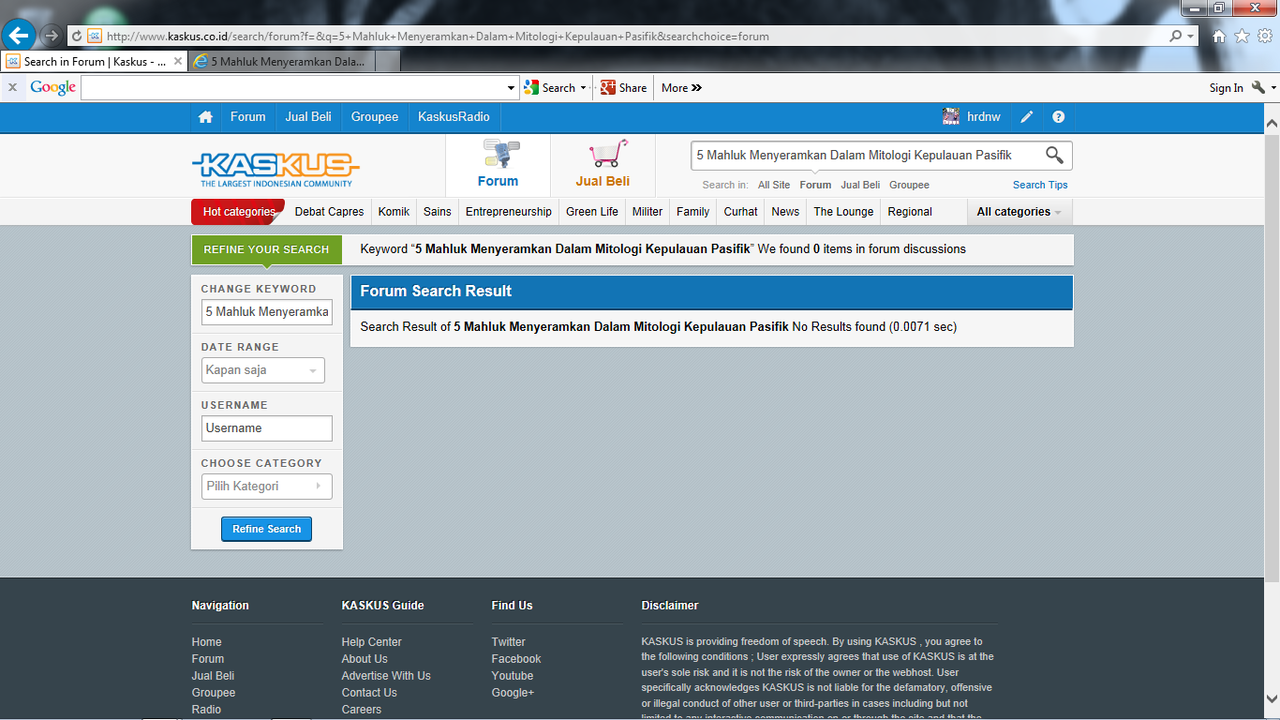Open the All categories dropdown
Image resolution: width=1280 pixels, height=720 pixels.
coord(1019,212)
